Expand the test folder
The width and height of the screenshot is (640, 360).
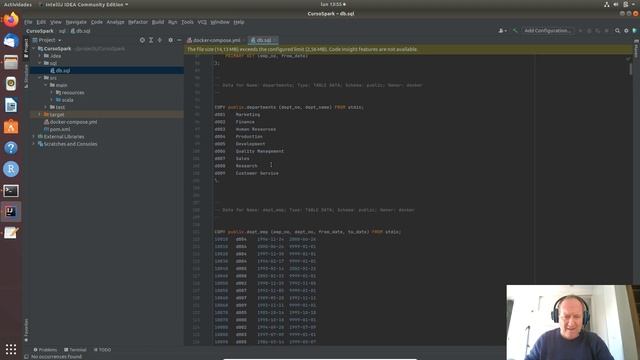pos(46,107)
